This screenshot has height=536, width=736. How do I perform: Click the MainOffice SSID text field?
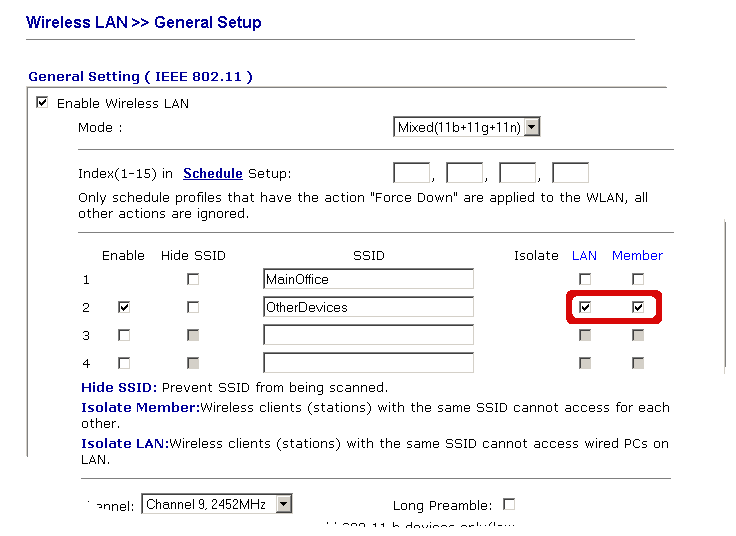pos(368,279)
